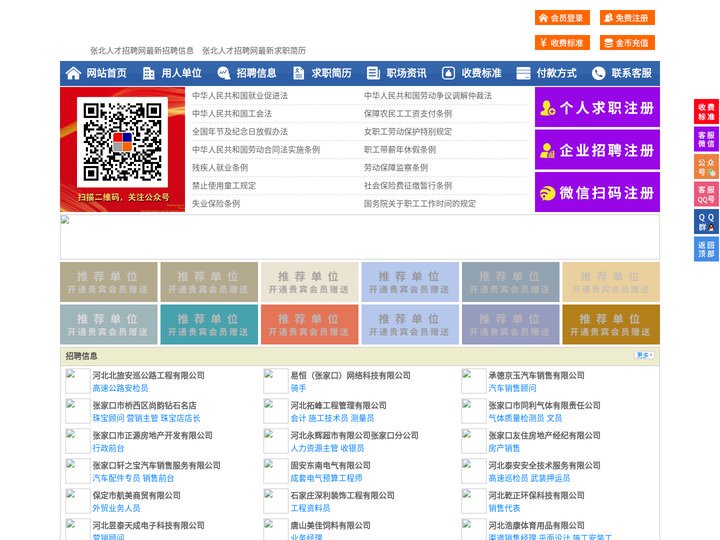
Task: Open the job link 行政前台
Action: click(x=108, y=448)
